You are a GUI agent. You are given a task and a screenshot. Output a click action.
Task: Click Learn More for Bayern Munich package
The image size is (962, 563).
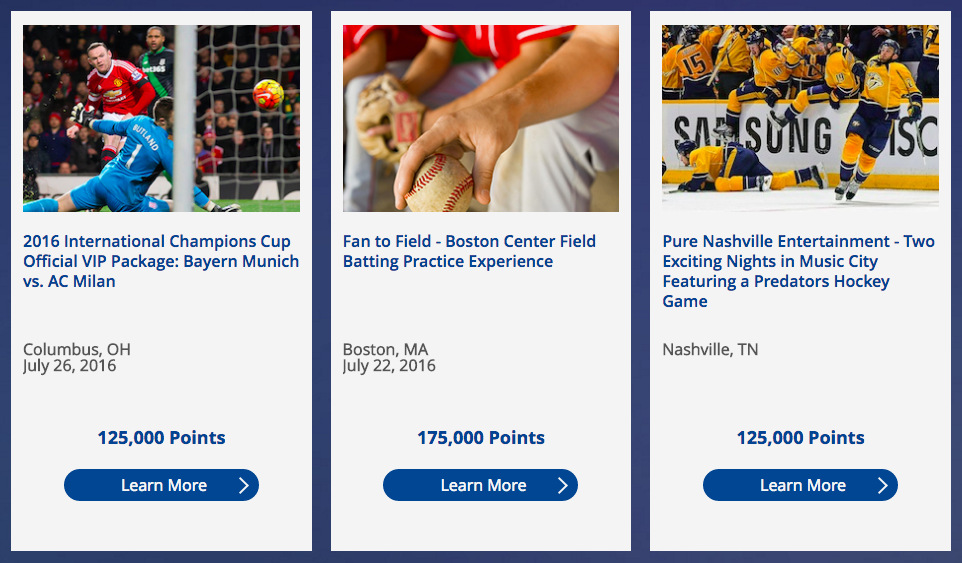pyautogui.click(x=161, y=485)
